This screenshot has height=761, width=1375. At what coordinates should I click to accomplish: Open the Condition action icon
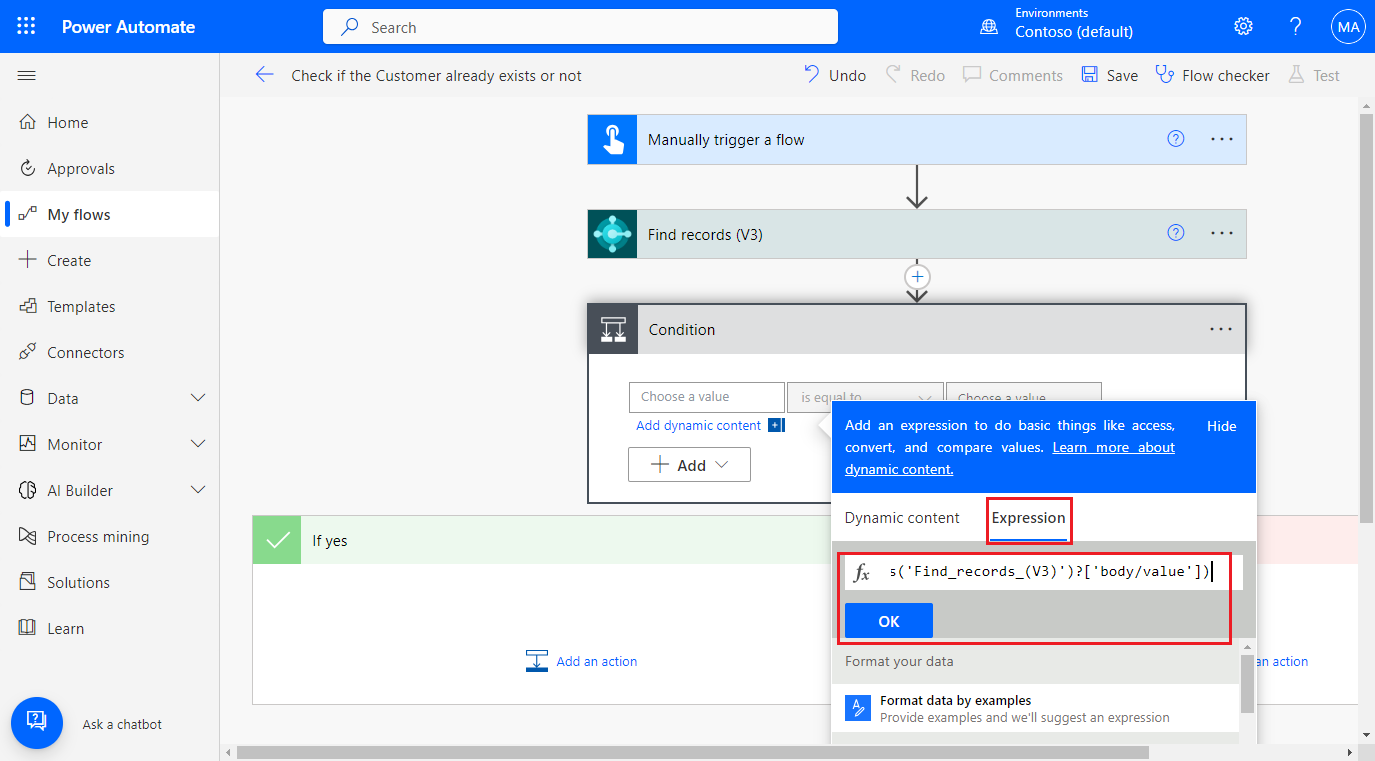point(611,329)
